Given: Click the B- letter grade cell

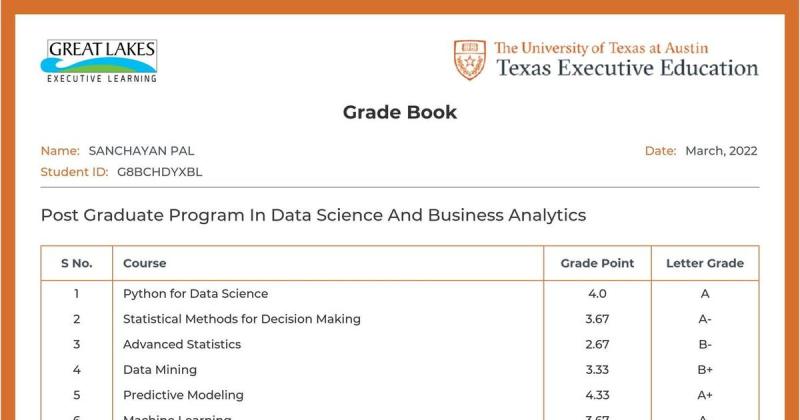Looking at the screenshot, I should (705, 344).
